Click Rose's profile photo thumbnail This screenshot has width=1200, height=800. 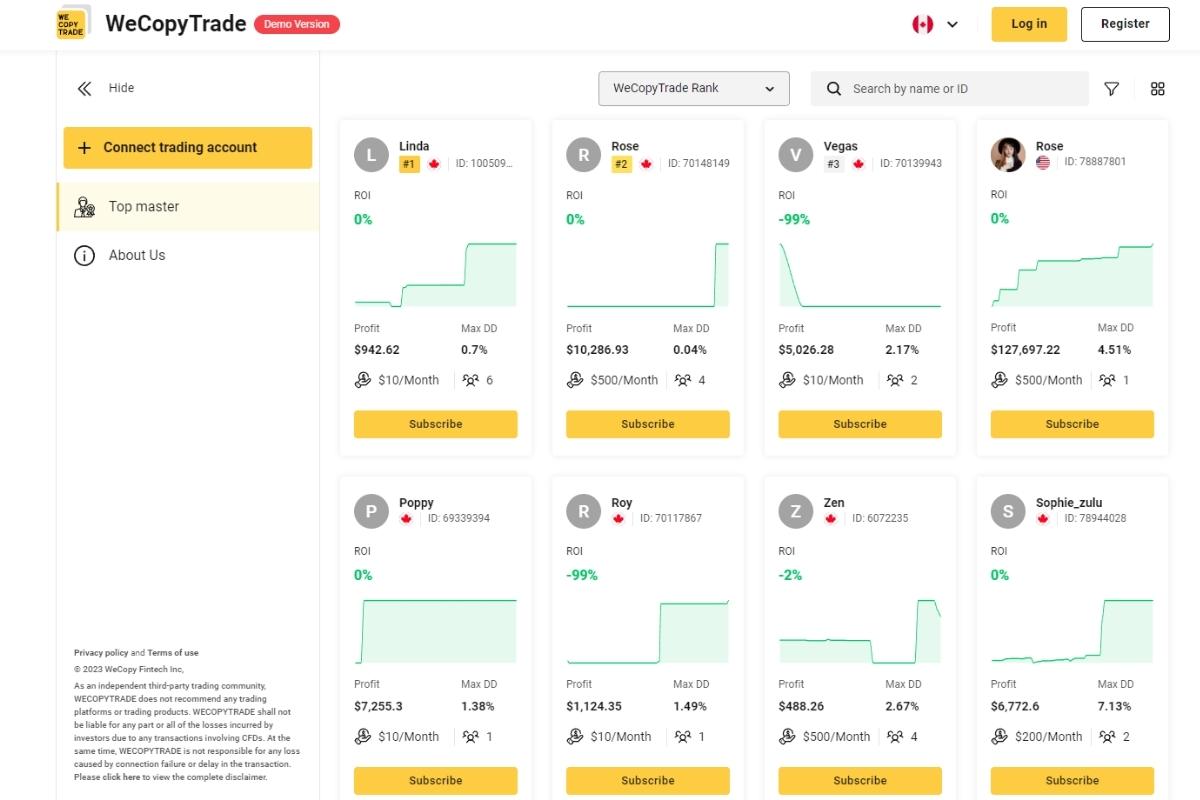pos(1007,154)
